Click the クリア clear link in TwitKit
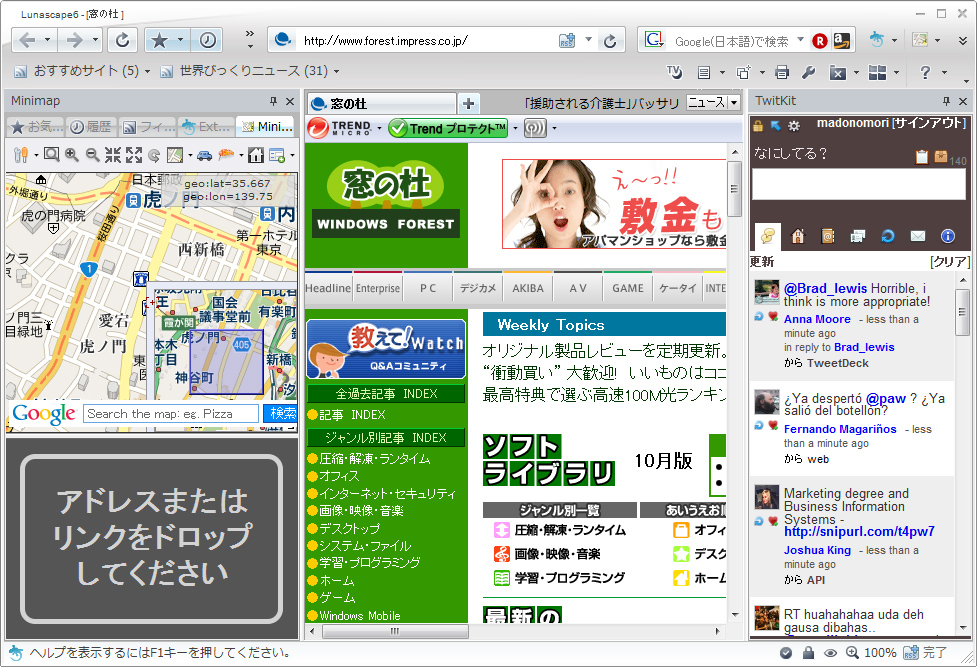Image resolution: width=977 pixels, height=667 pixels. click(x=950, y=262)
